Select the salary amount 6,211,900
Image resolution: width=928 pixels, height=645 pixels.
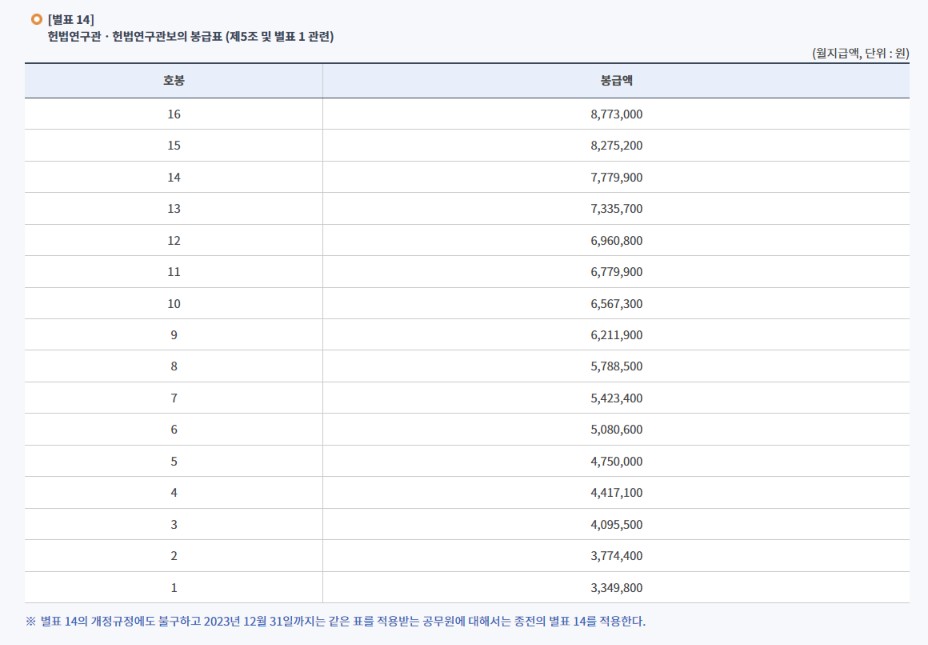(x=623, y=334)
